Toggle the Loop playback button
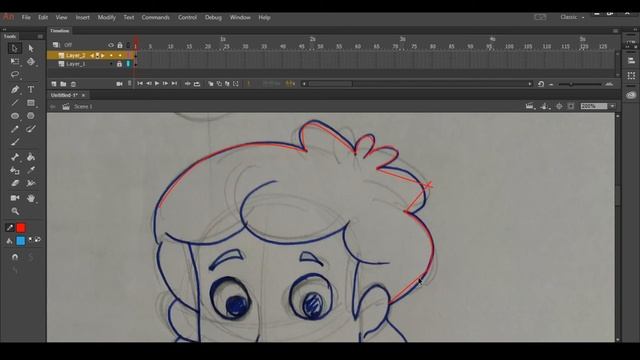 [x=197, y=84]
